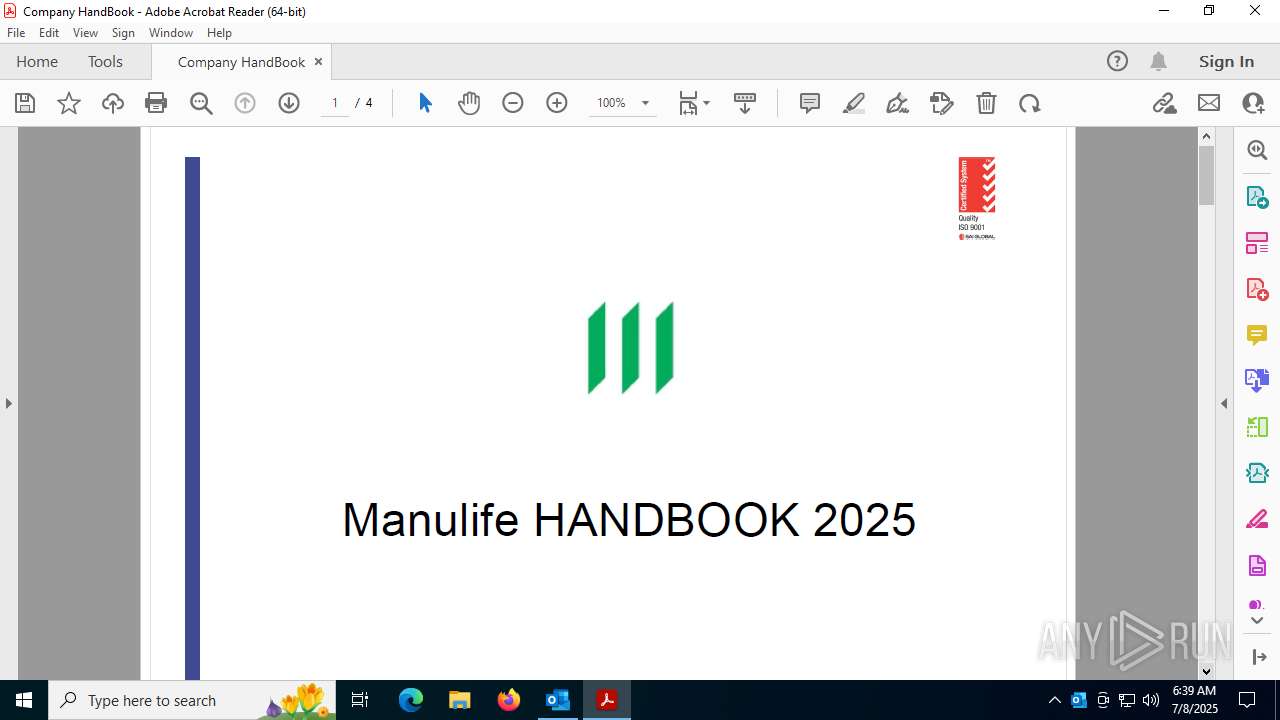Open the notifications bell
The image size is (1280, 720).
tap(1158, 61)
